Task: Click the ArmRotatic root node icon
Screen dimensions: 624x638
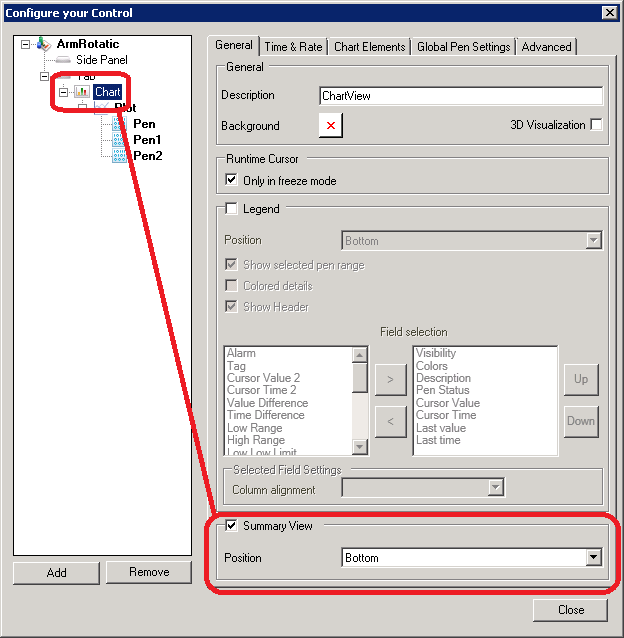Action: (x=43, y=45)
